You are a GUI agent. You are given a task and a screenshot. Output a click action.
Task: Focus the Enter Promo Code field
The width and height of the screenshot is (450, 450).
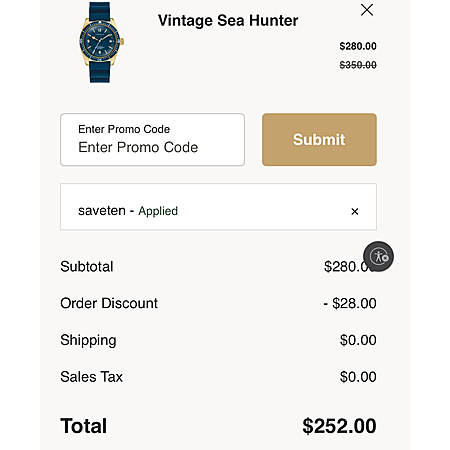[152, 139]
